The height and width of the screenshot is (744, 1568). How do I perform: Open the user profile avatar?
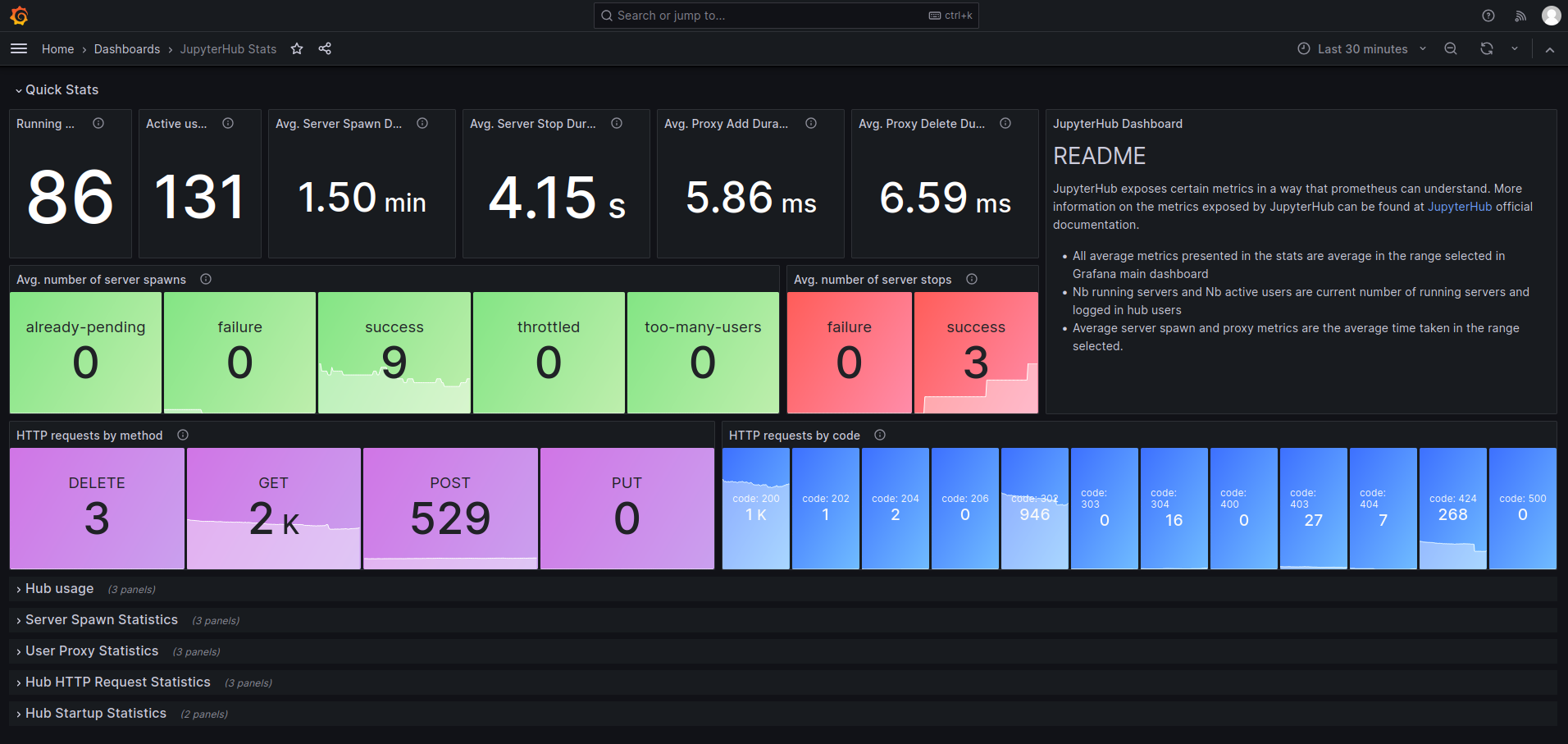tap(1551, 16)
